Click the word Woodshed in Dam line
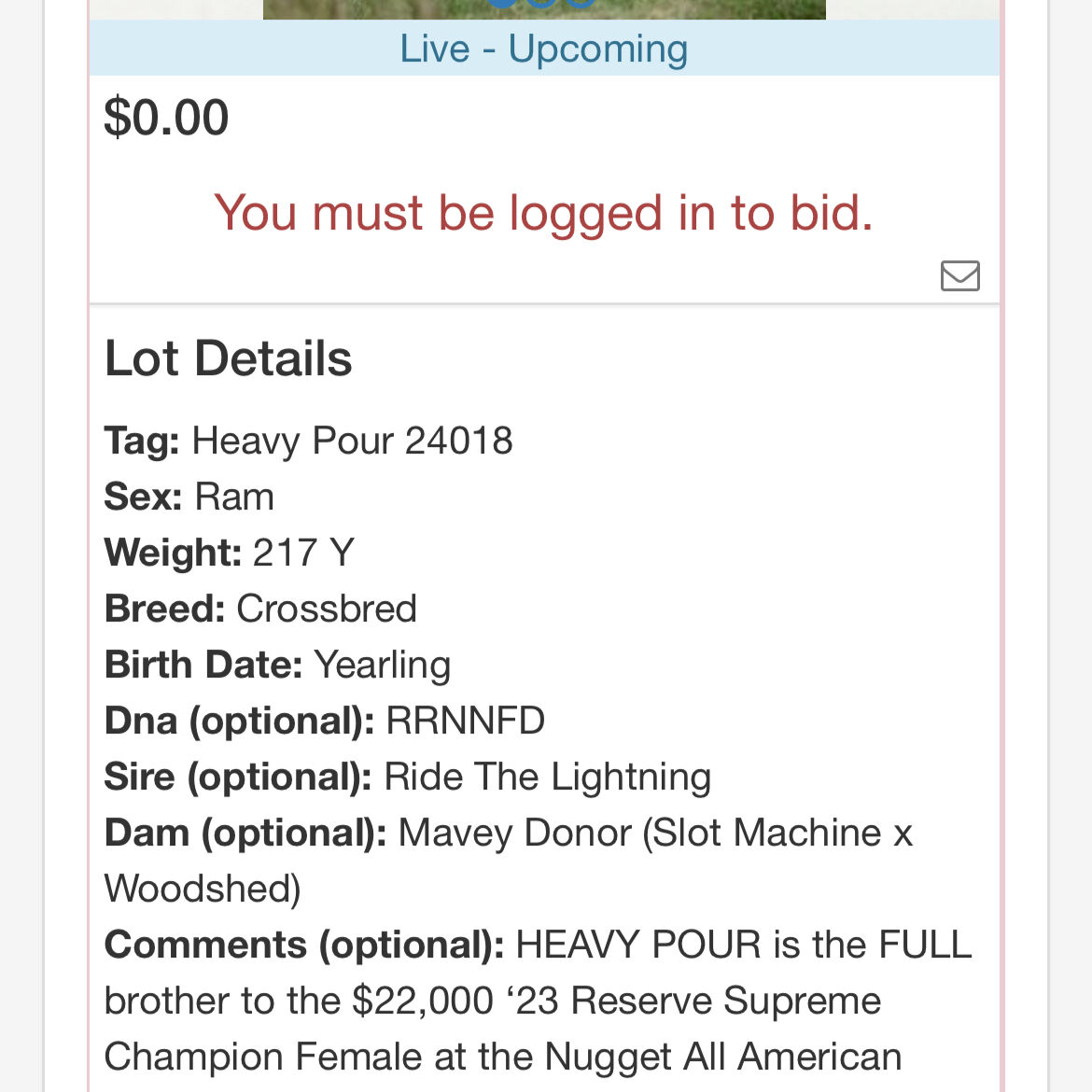The height and width of the screenshot is (1092, 1092). click(198, 889)
